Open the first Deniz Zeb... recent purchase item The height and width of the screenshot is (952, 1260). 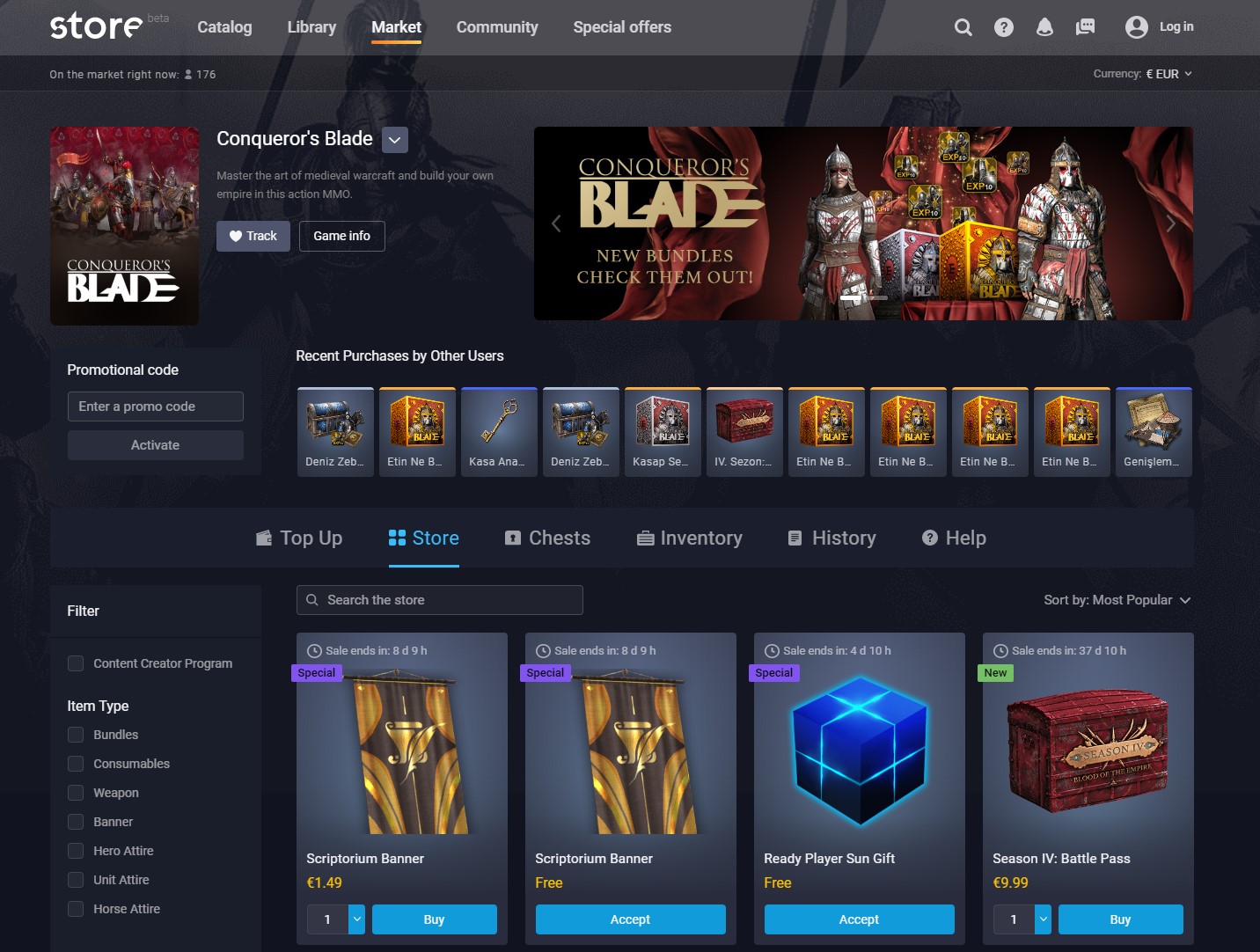tap(335, 432)
